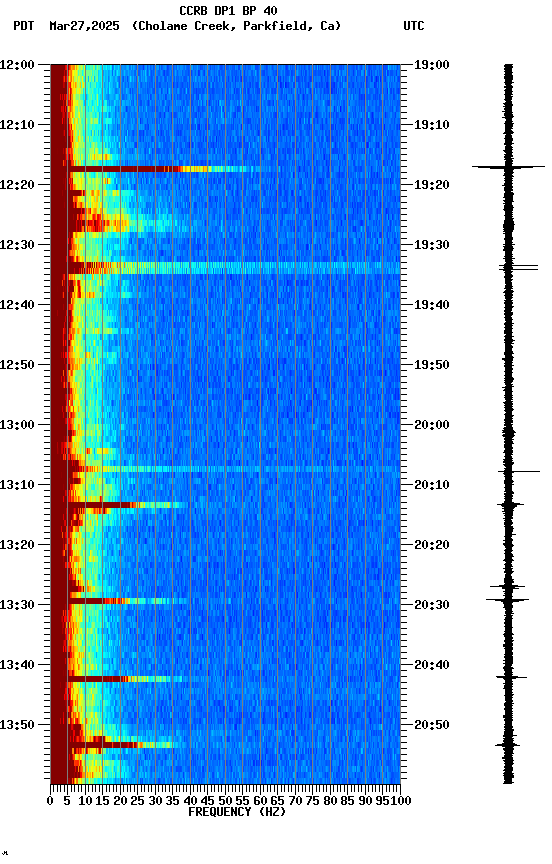
Task: Click the seismogram spike near 20:42
Action: [511, 677]
